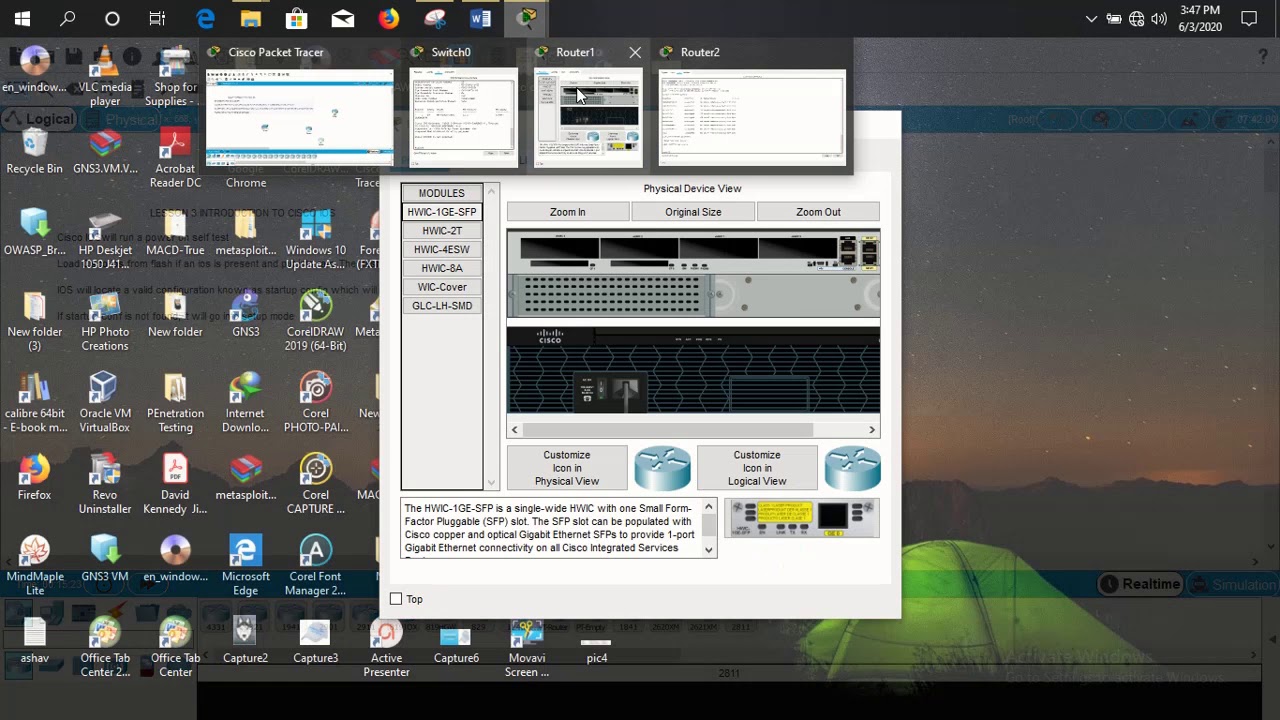Viewport: 1280px width, 720px height.
Task: Switch to the Cisco Packet Tracer window thumbnail
Action: [x=299, y=117]
